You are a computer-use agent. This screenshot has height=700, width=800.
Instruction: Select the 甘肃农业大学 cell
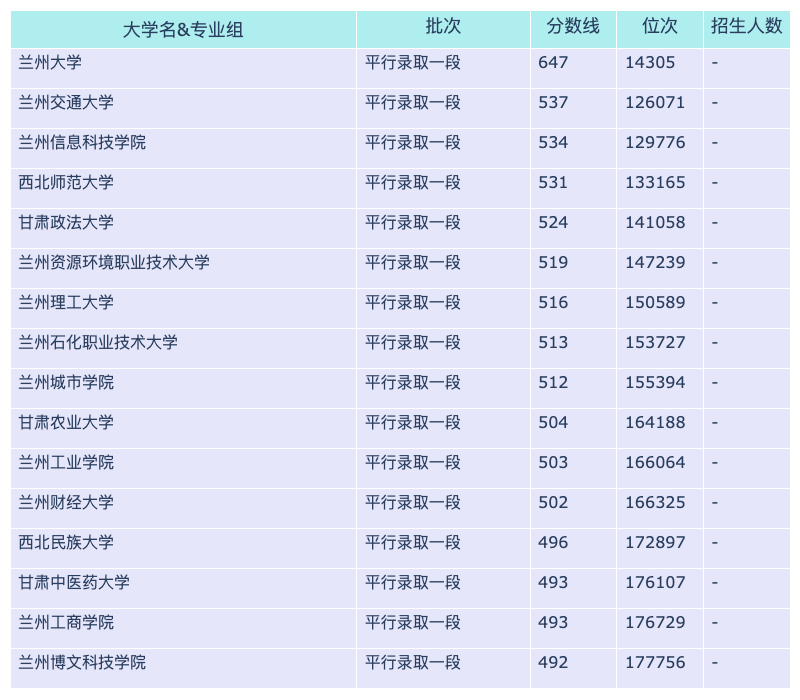(x=66, y=422)
